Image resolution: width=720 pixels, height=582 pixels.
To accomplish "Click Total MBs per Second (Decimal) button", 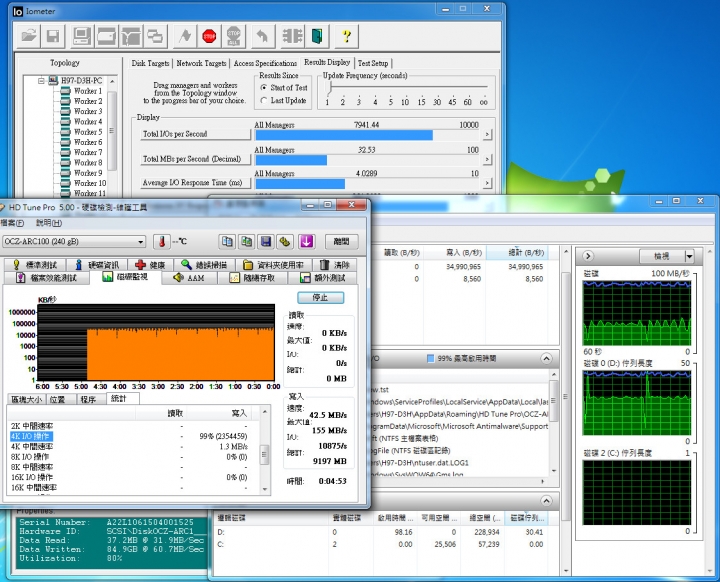I will click(195, 159).
